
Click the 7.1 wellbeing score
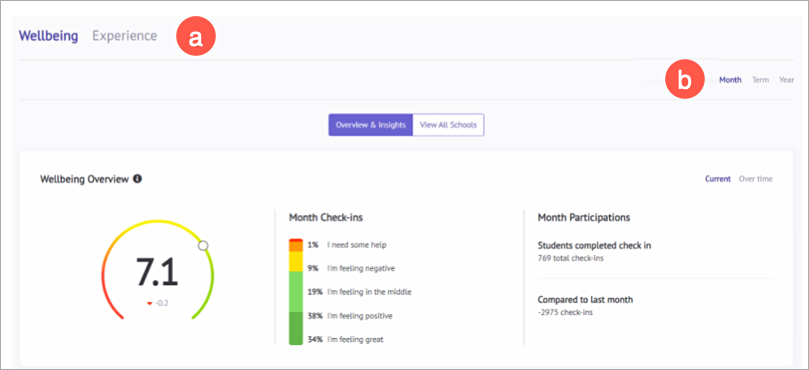(157, 272)
